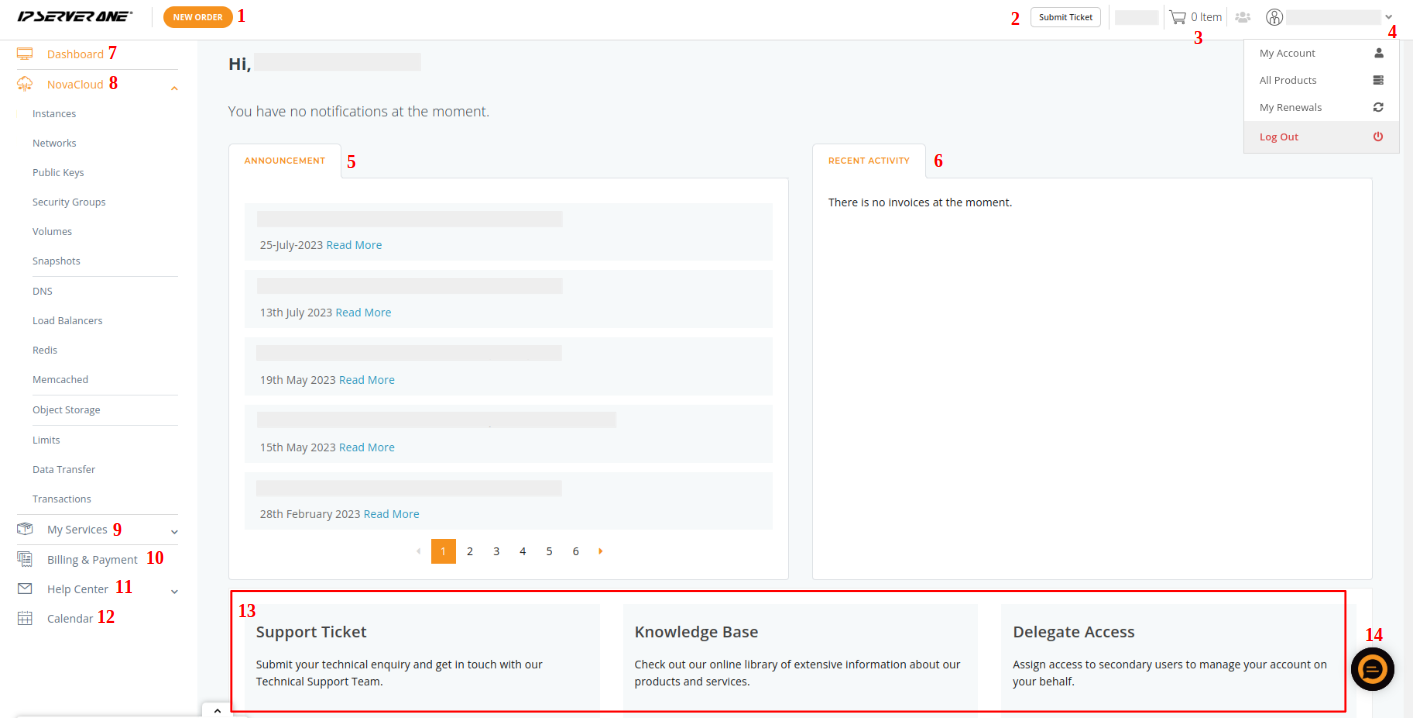Click the Billing & Payment icon

click(25, 559)
